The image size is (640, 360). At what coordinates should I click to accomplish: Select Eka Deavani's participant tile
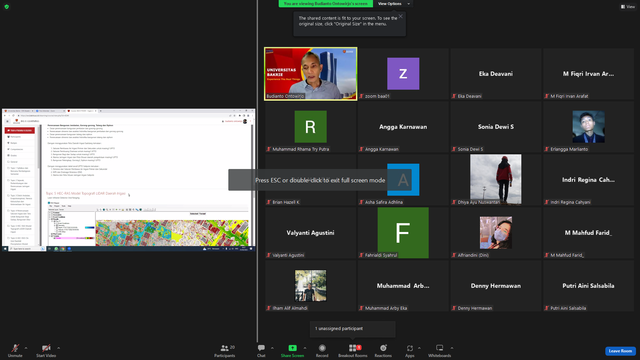496,73
